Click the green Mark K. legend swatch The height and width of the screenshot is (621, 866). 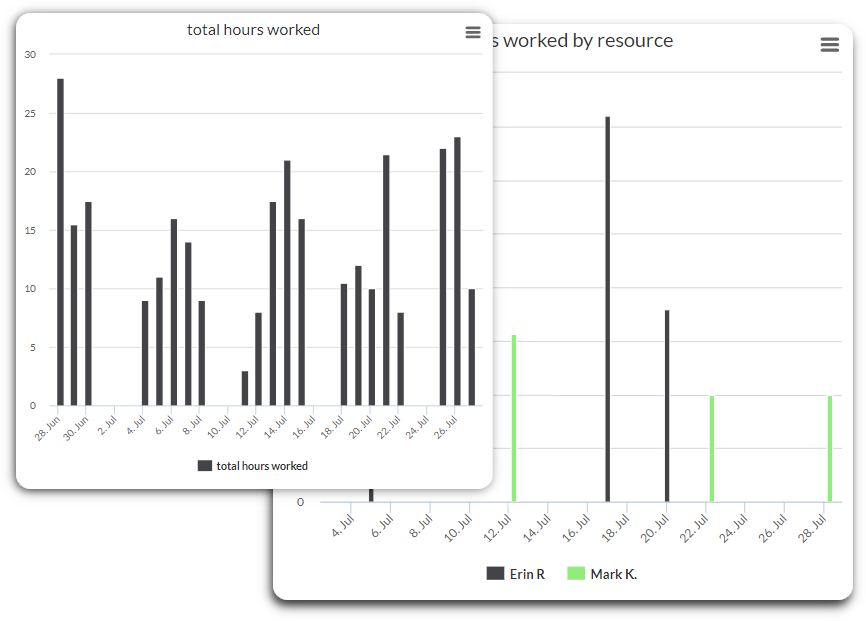click(x=576, y=574)
